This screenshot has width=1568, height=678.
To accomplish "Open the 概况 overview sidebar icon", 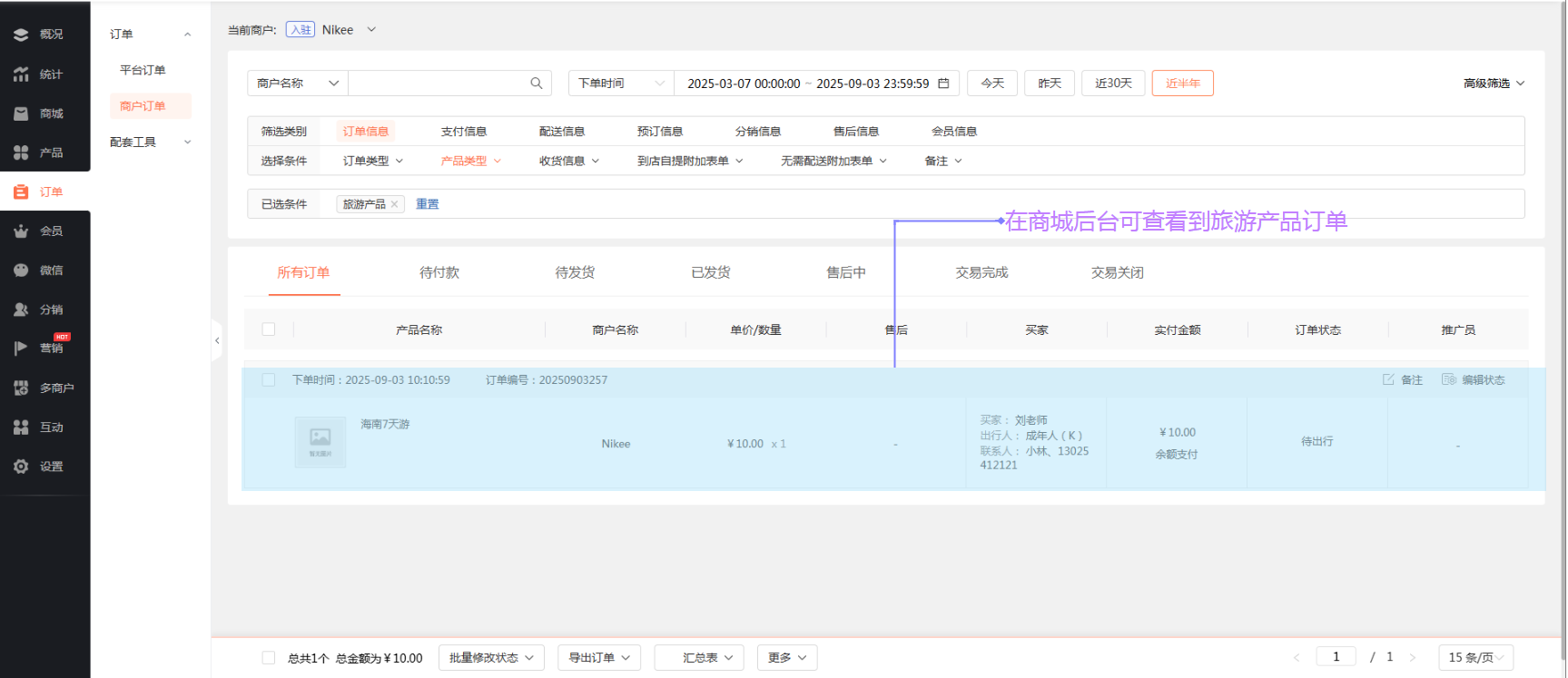I will pos(21,34).
